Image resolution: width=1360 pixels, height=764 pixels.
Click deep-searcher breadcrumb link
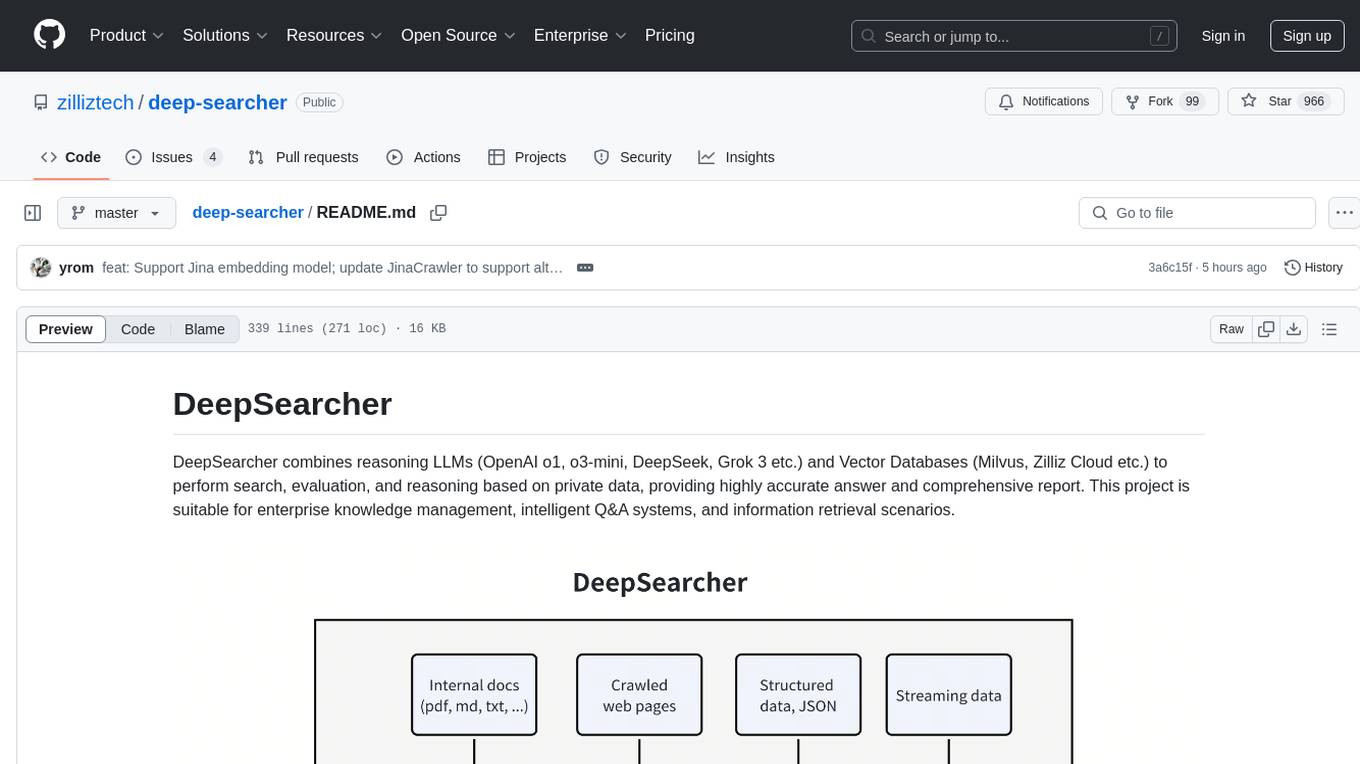click(248, 213)
